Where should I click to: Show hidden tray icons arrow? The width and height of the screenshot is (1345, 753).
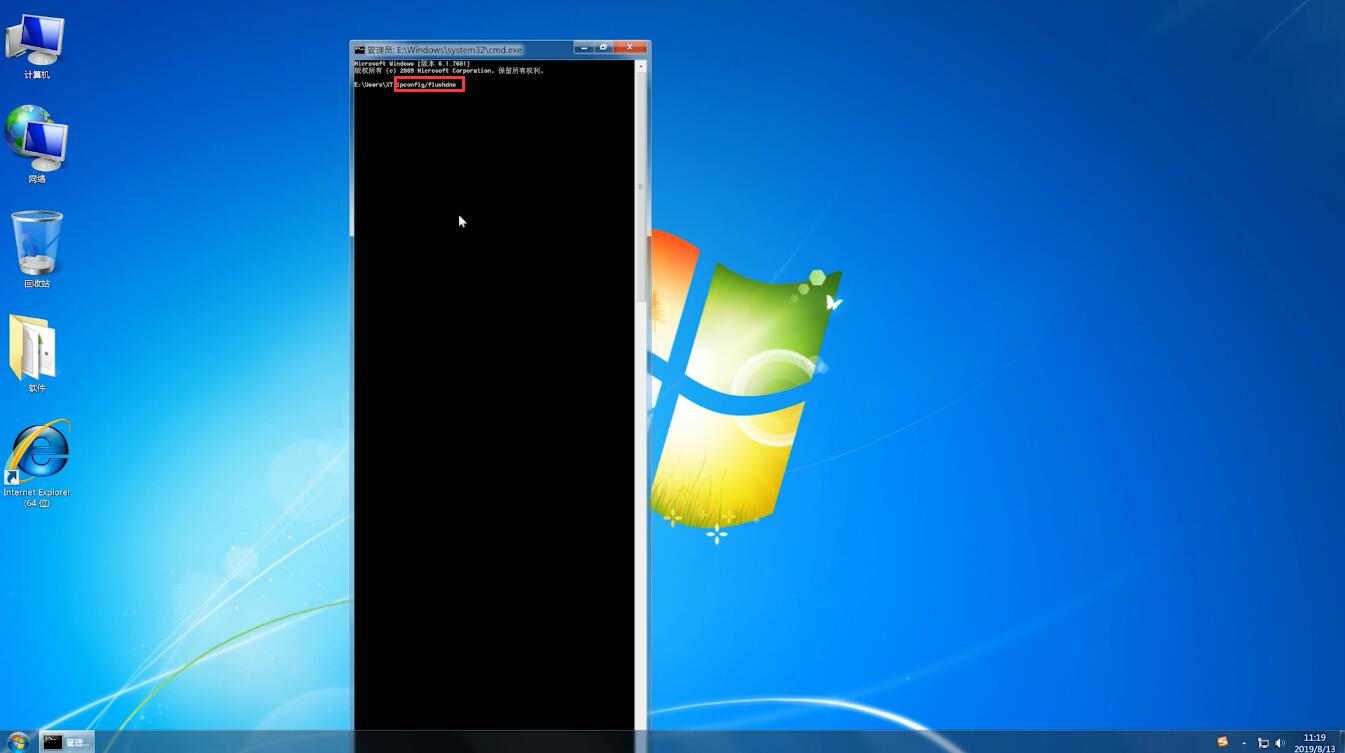tap(1244, 743)
